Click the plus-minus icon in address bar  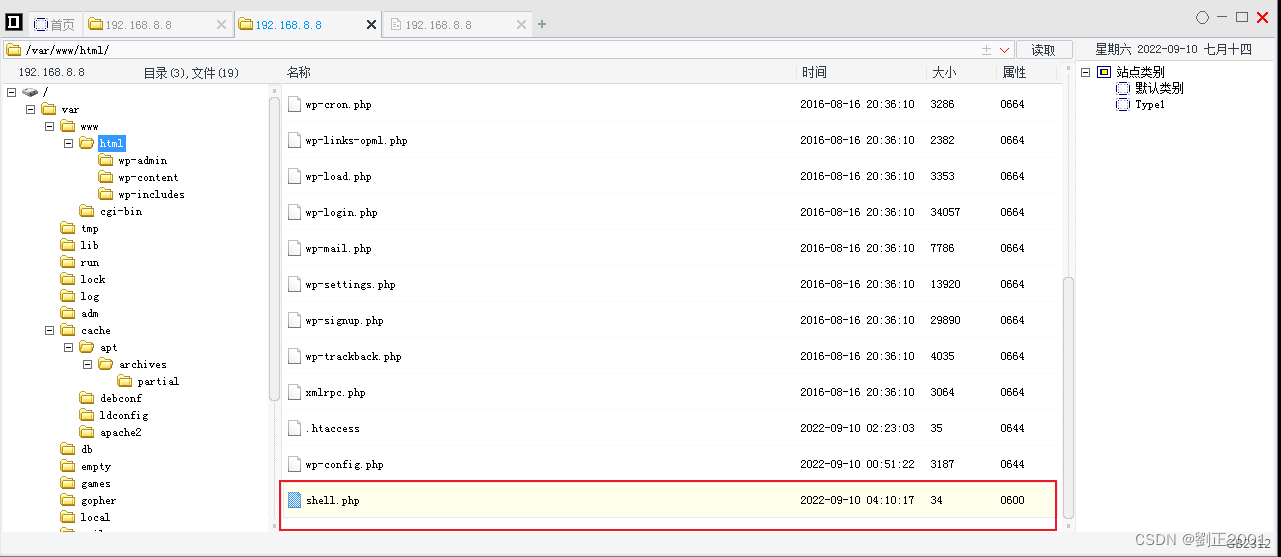pos(987,50)
